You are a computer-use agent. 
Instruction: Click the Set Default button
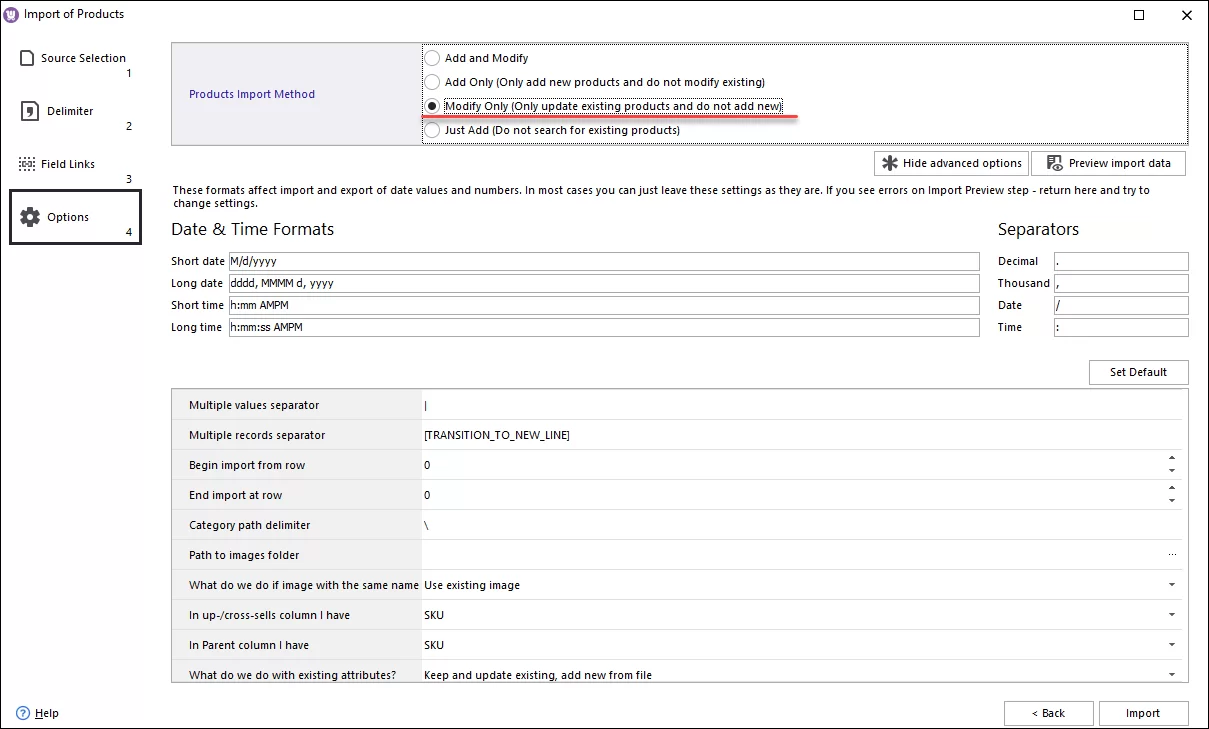[x=1138, y=372]
